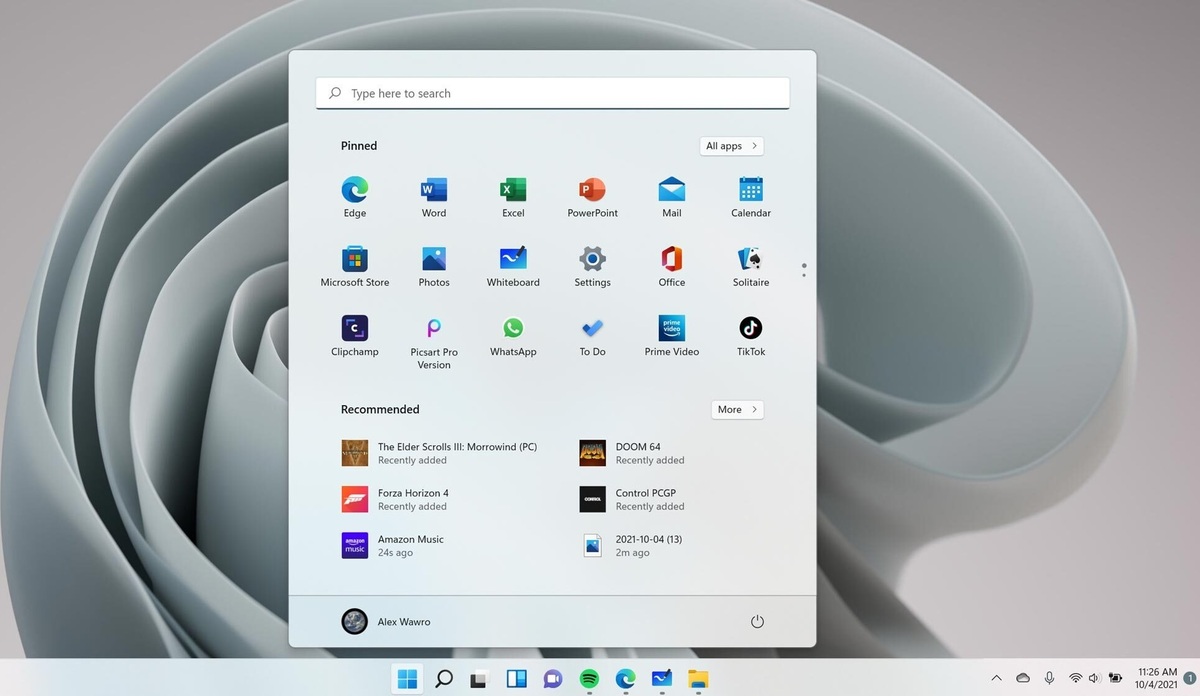Open the notification count badge
This screenshot has height=696, width=1200.
[x=1189, y=678]
